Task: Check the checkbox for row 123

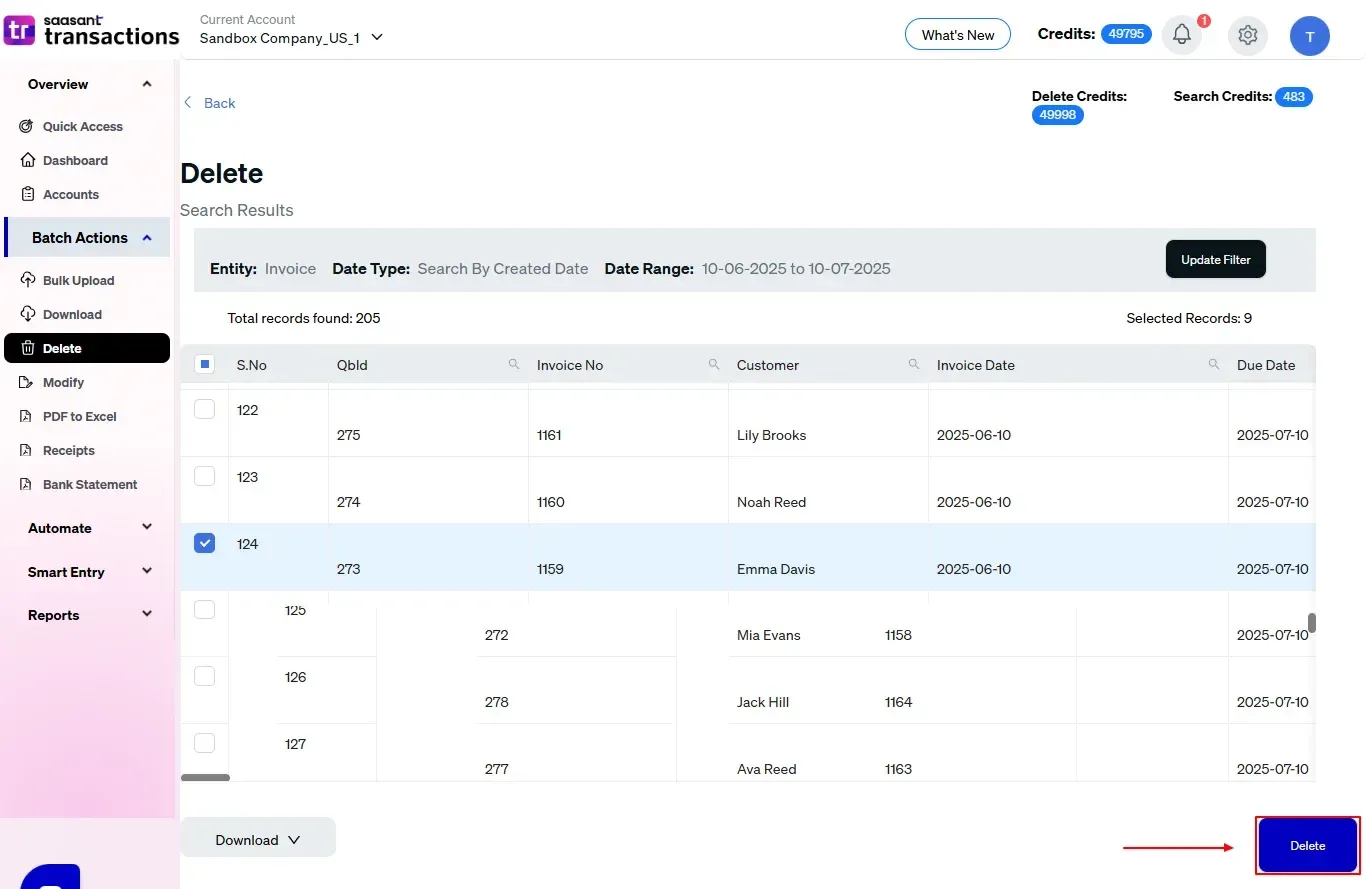Action: pos(204,476)
